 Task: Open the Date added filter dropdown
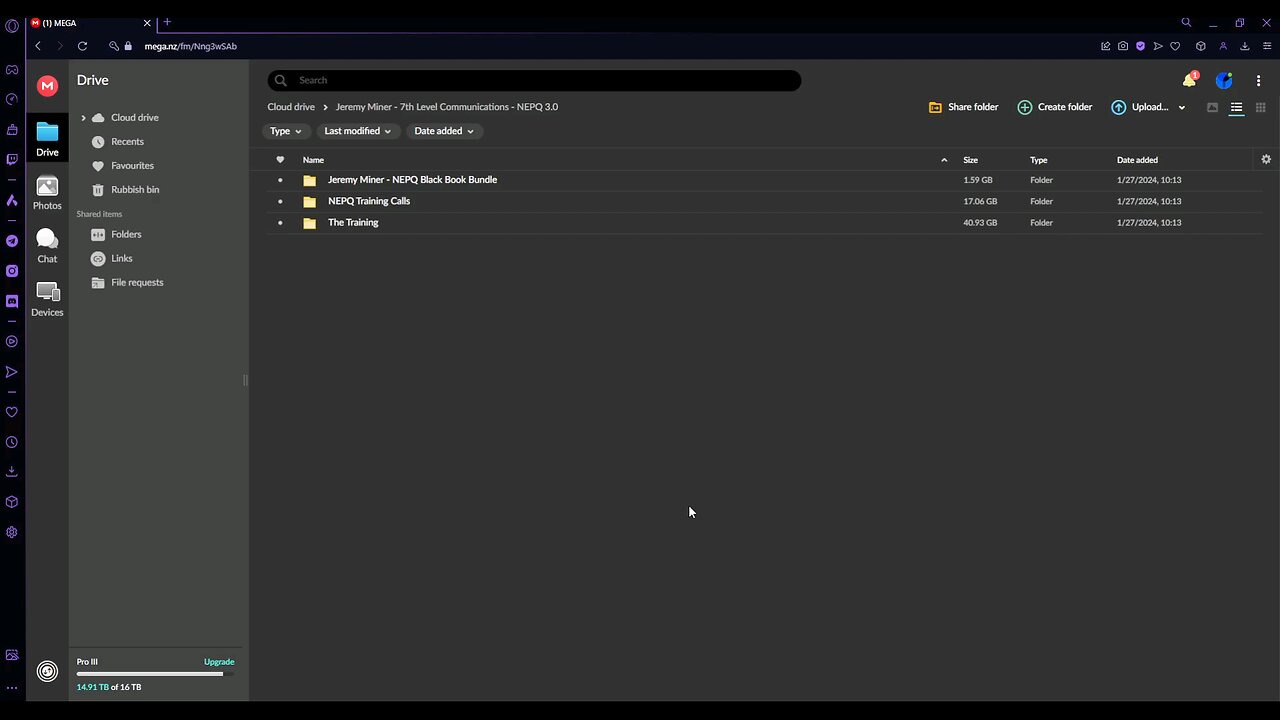click(x=444, y=131)
